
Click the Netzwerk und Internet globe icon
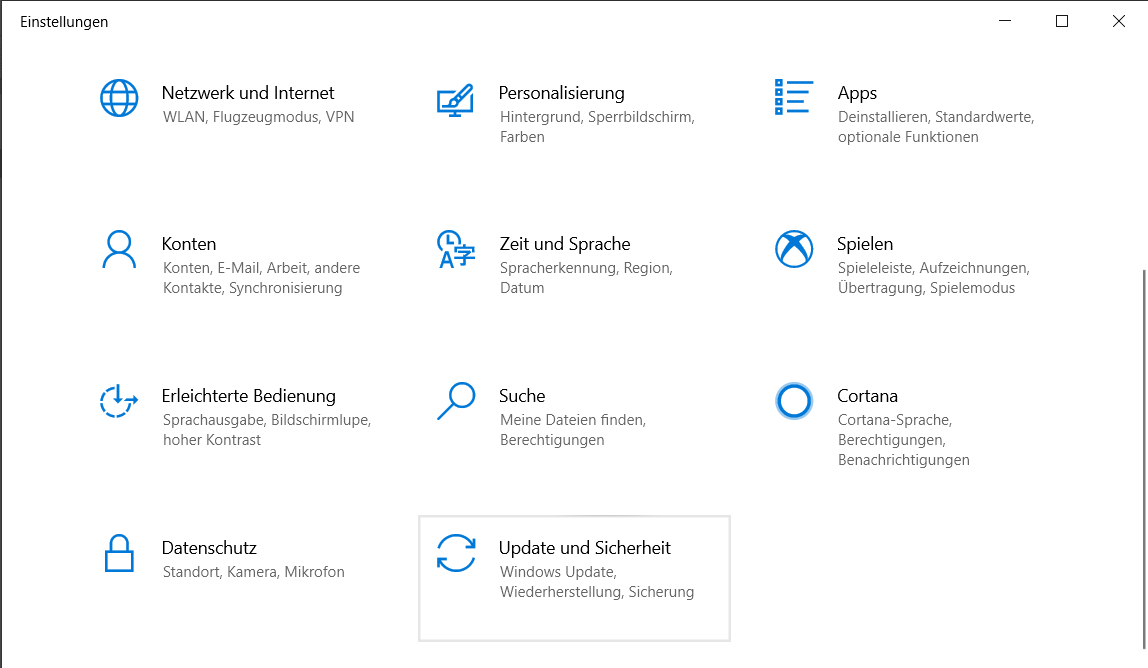(x=119, y=98)
